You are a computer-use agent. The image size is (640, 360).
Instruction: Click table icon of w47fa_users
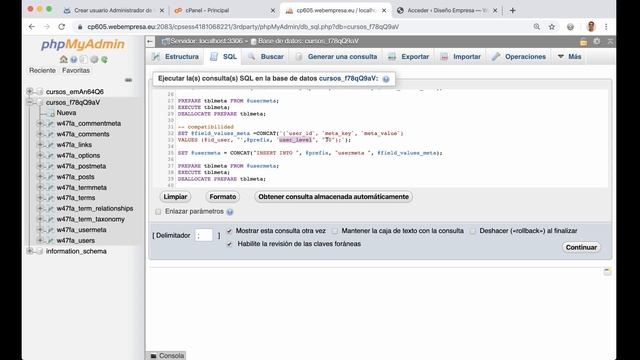click(51, 240)
